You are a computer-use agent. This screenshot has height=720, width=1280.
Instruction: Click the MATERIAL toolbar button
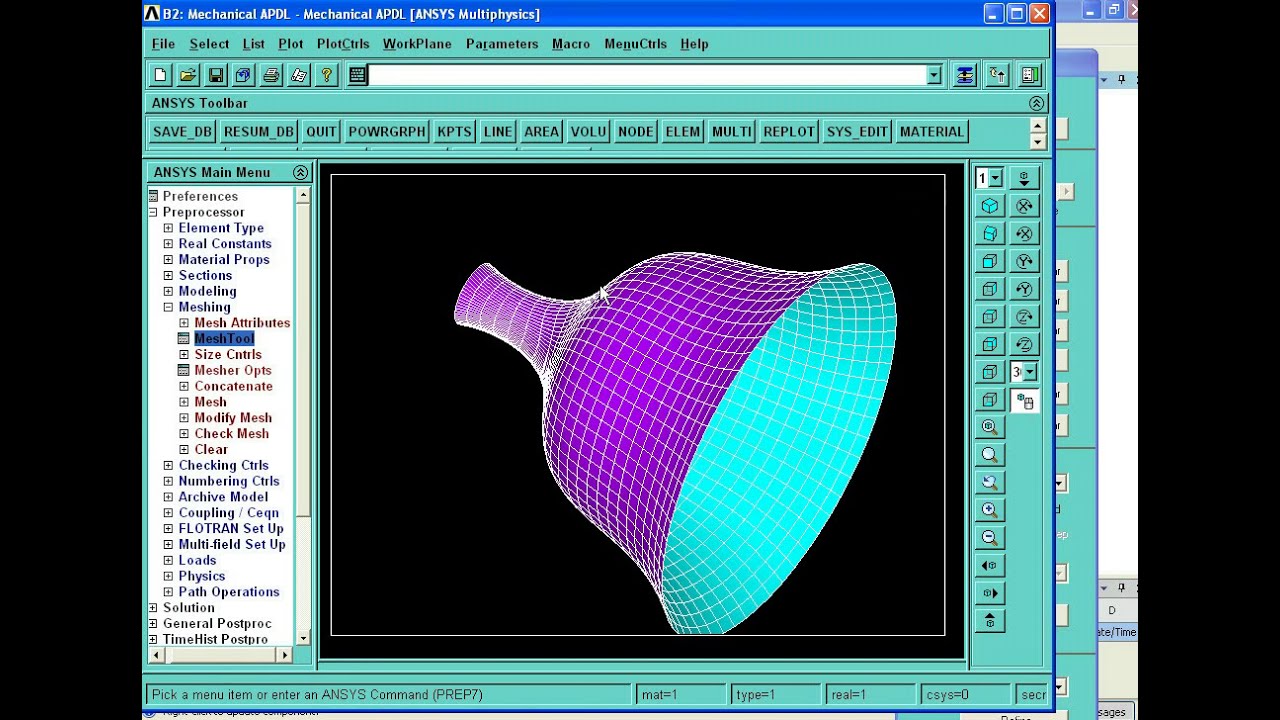click(931, 132)
